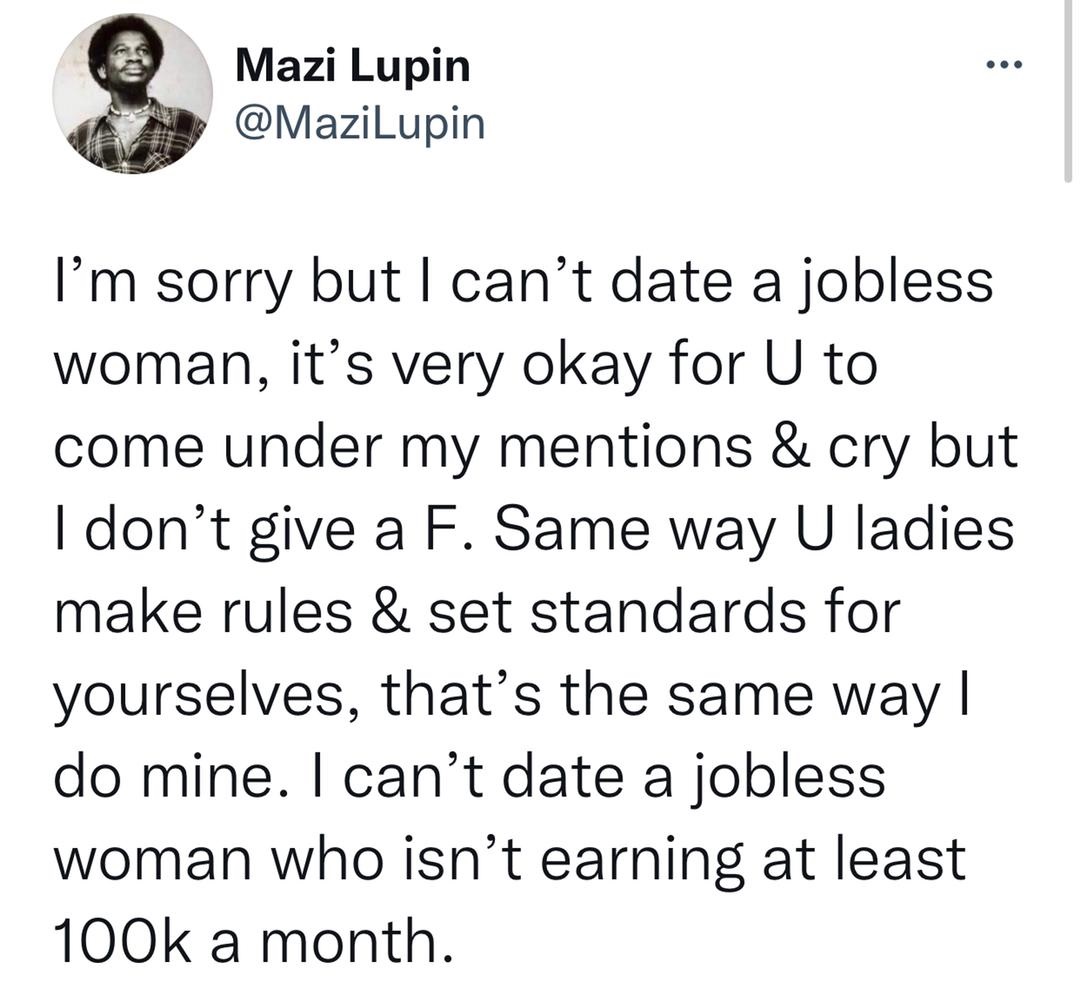Click Mazi Lupin's profile picture

coord(134,95)
